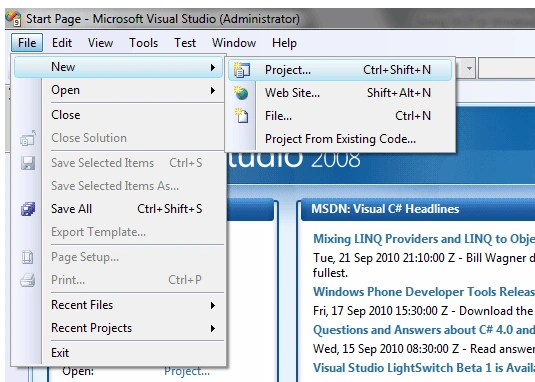Open Questions and Answers about C# 4.0 link

tap(424, 330)
